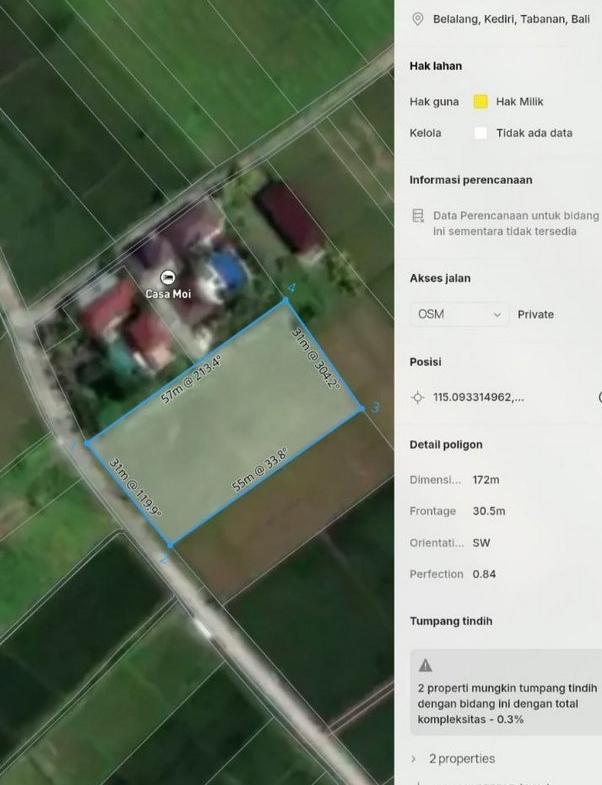Image resolution: width=602 pixels, height=785 pixels.
Task: Select polygon vertex 3 on the map
Action: (x=362, y=407)
